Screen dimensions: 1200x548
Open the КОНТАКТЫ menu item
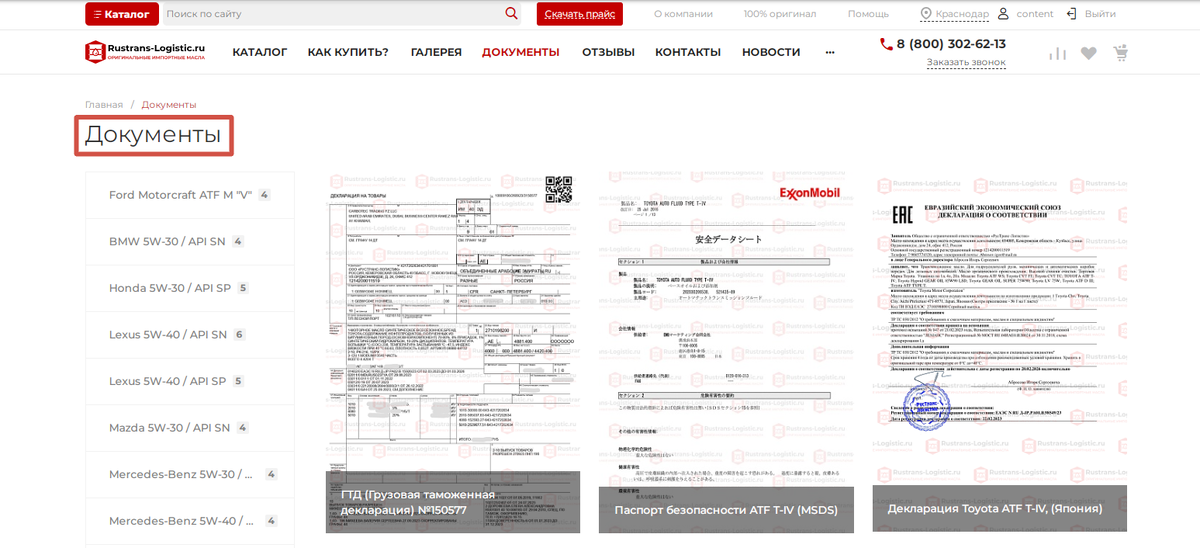[688, 52]
